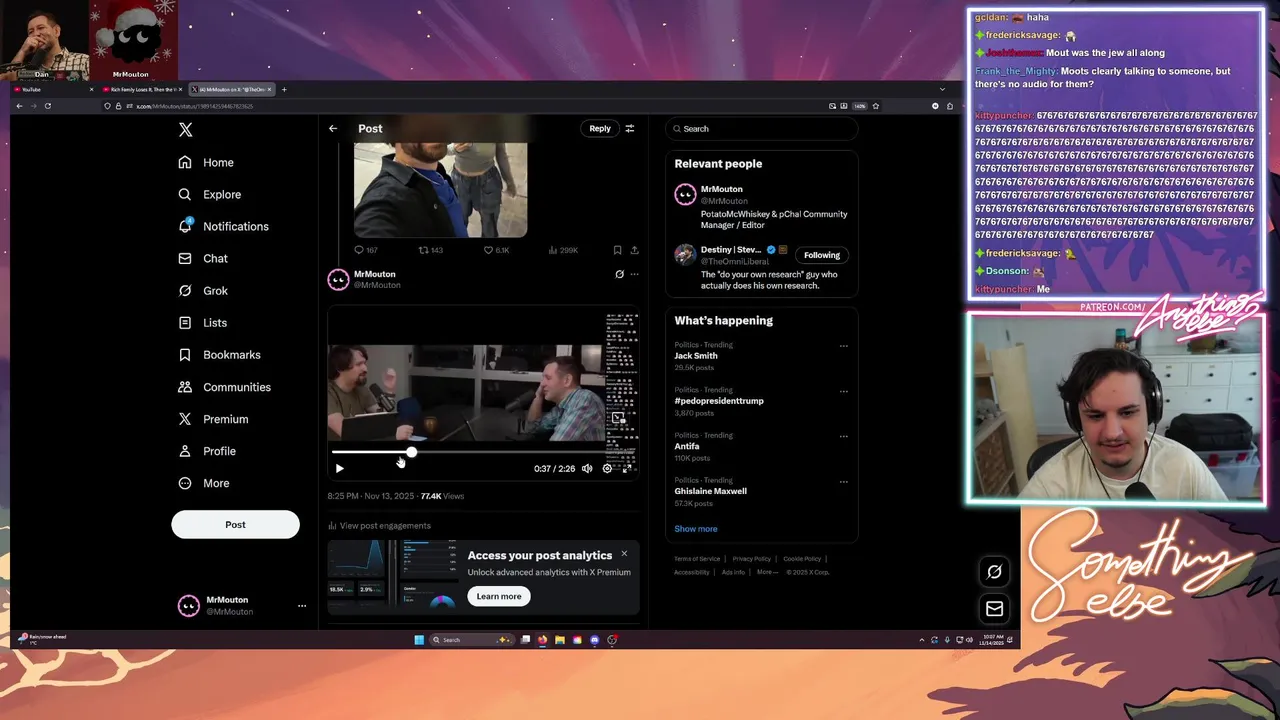Image resolution: width=1280 pixels, height=720 pixels.
Task: Dismiss the post analytics promo
Action: tap(624, 554)
